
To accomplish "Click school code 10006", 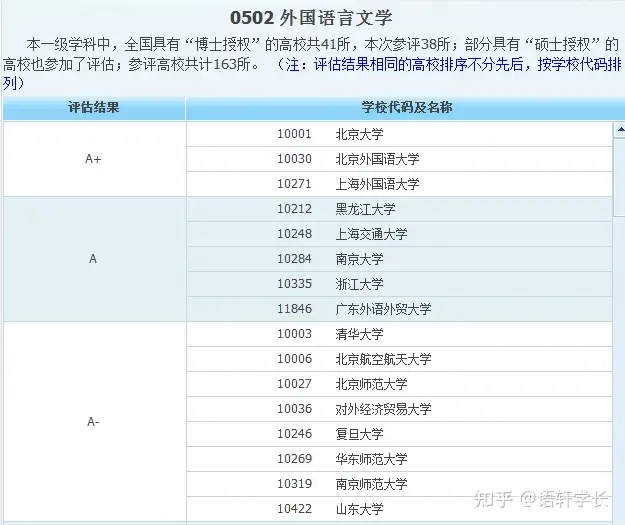I will 294,359.
